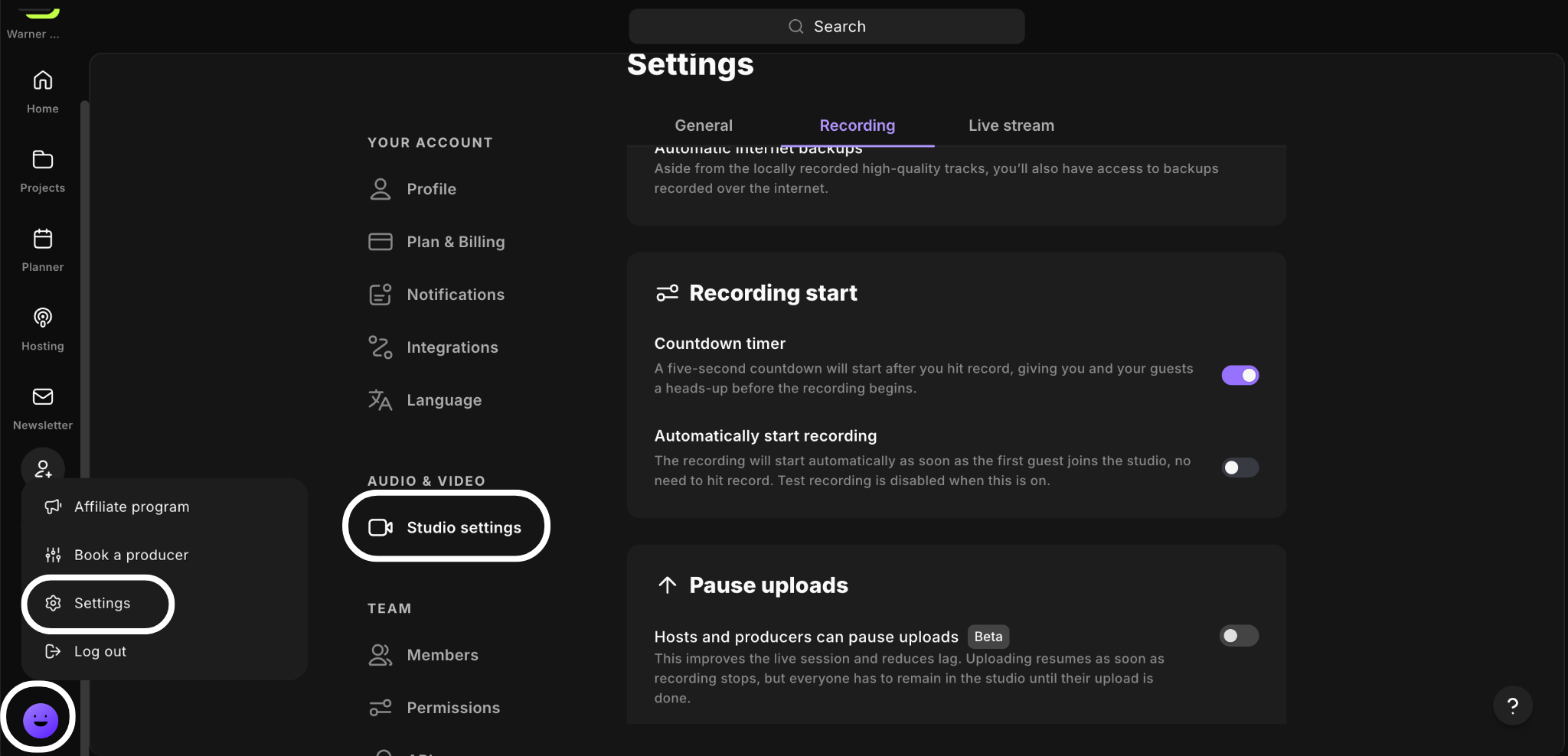Open the Planner calendar icon
This screenshot has width=1568, height=756.
[43, 239]
